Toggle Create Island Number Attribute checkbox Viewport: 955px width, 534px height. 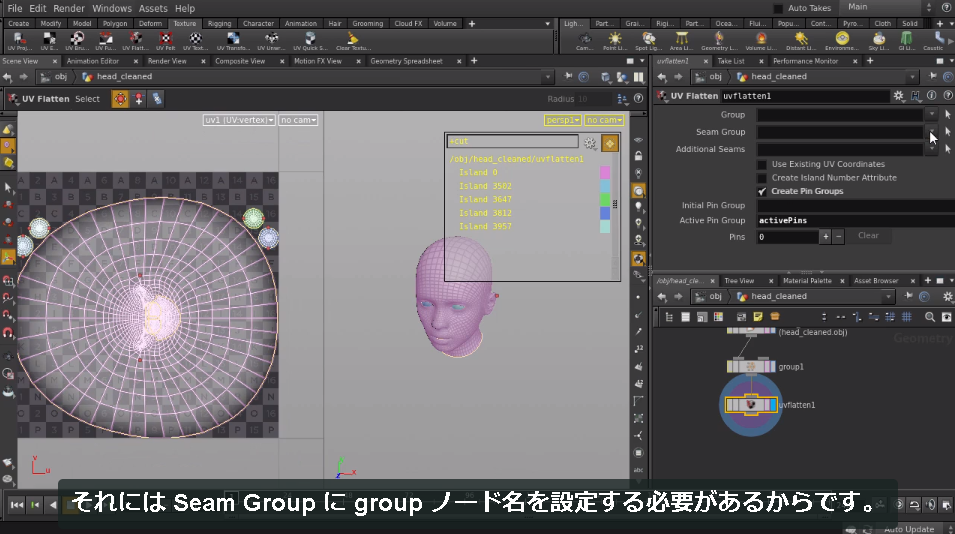click(x=762, y=178)
